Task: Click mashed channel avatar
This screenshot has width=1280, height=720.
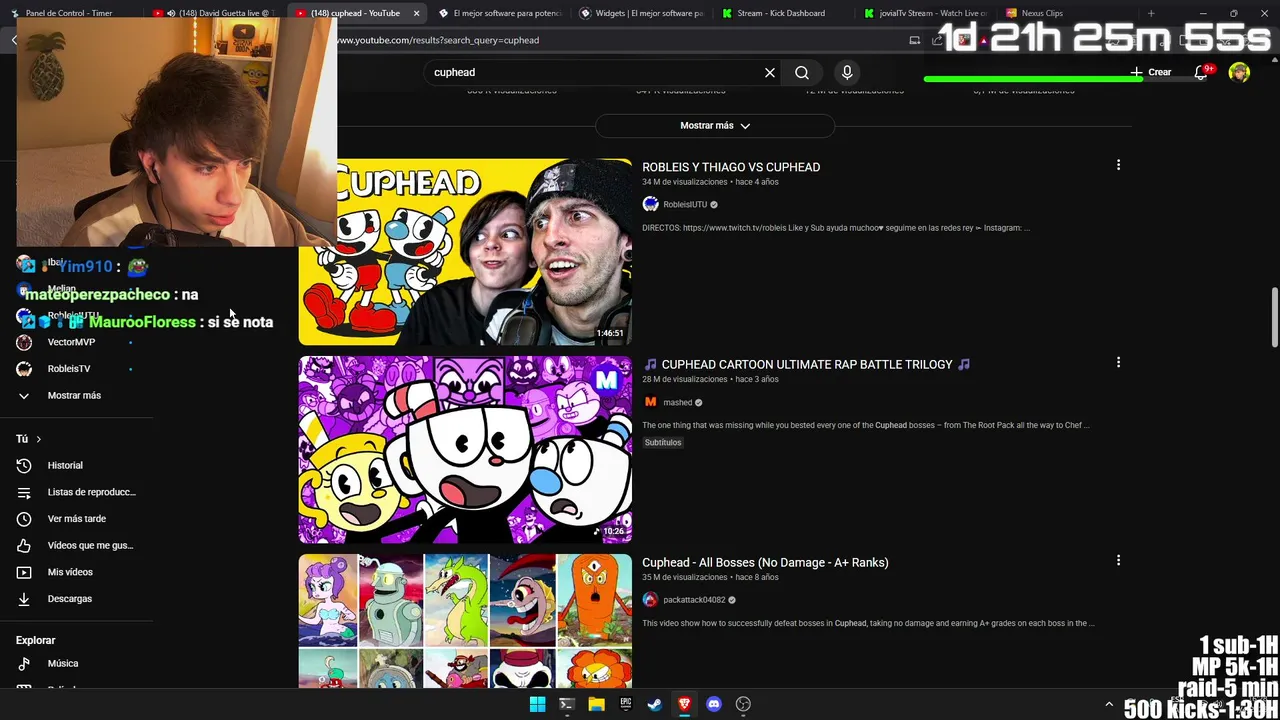Action: tap(650, 402)
